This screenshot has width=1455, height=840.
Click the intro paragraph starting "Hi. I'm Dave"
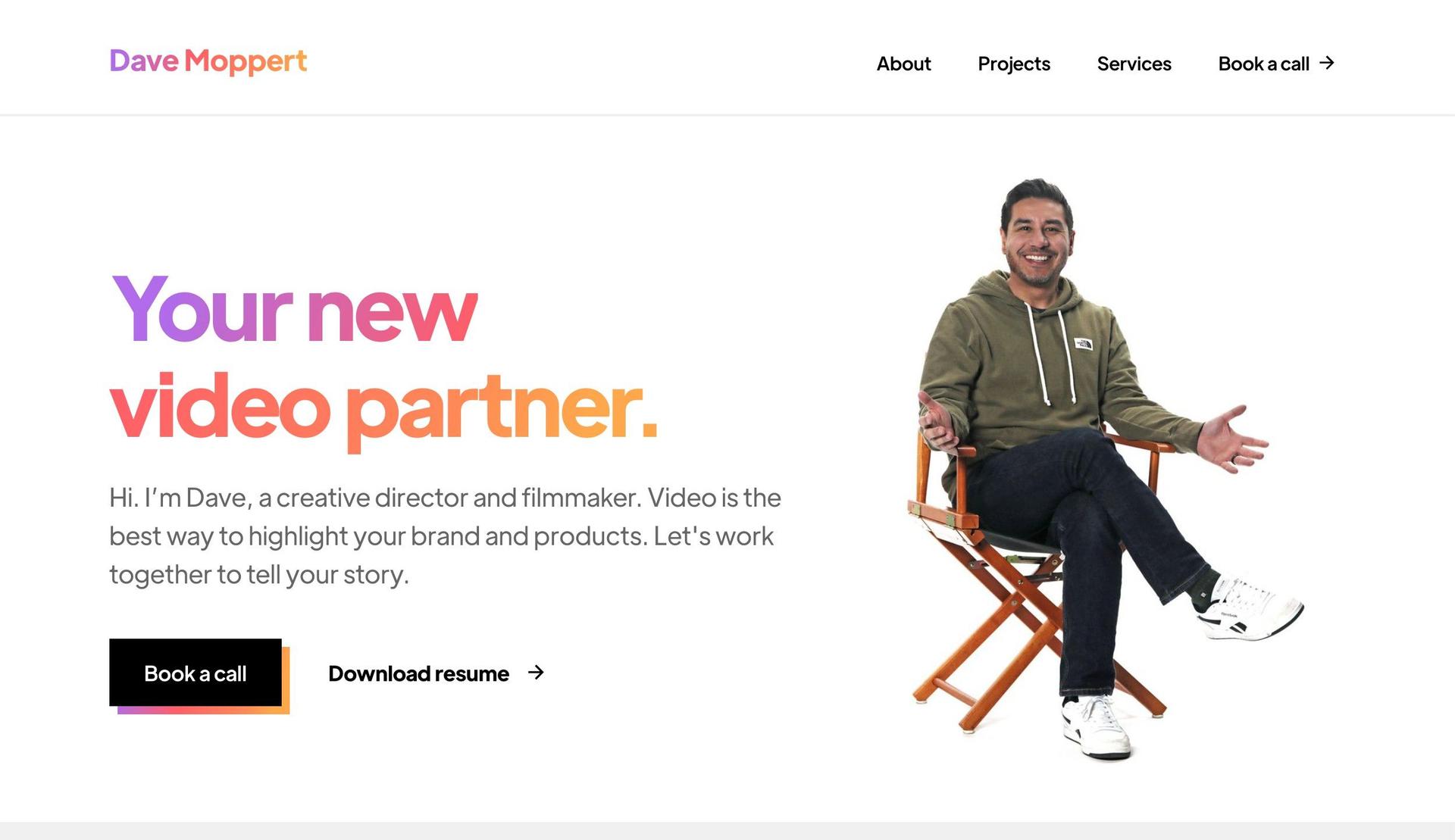tap(445, 536)
